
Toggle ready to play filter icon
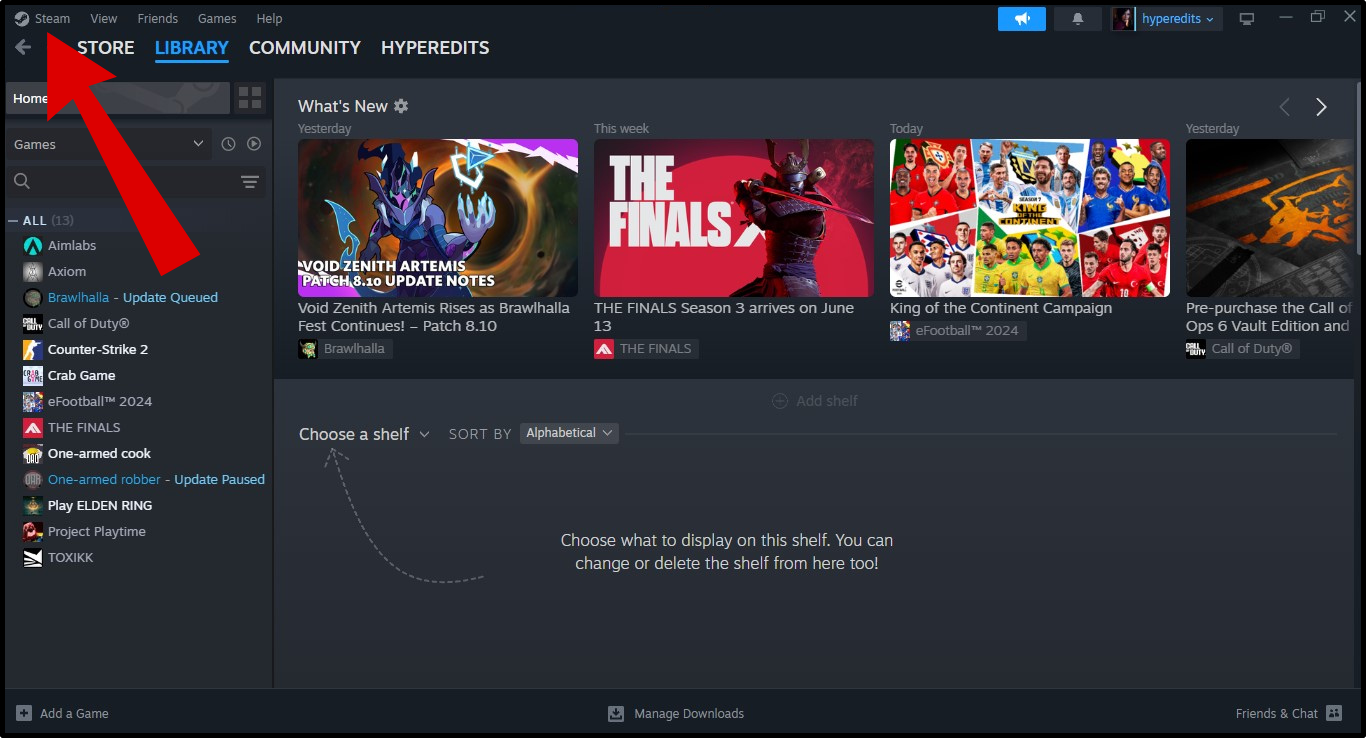point(254,144)
